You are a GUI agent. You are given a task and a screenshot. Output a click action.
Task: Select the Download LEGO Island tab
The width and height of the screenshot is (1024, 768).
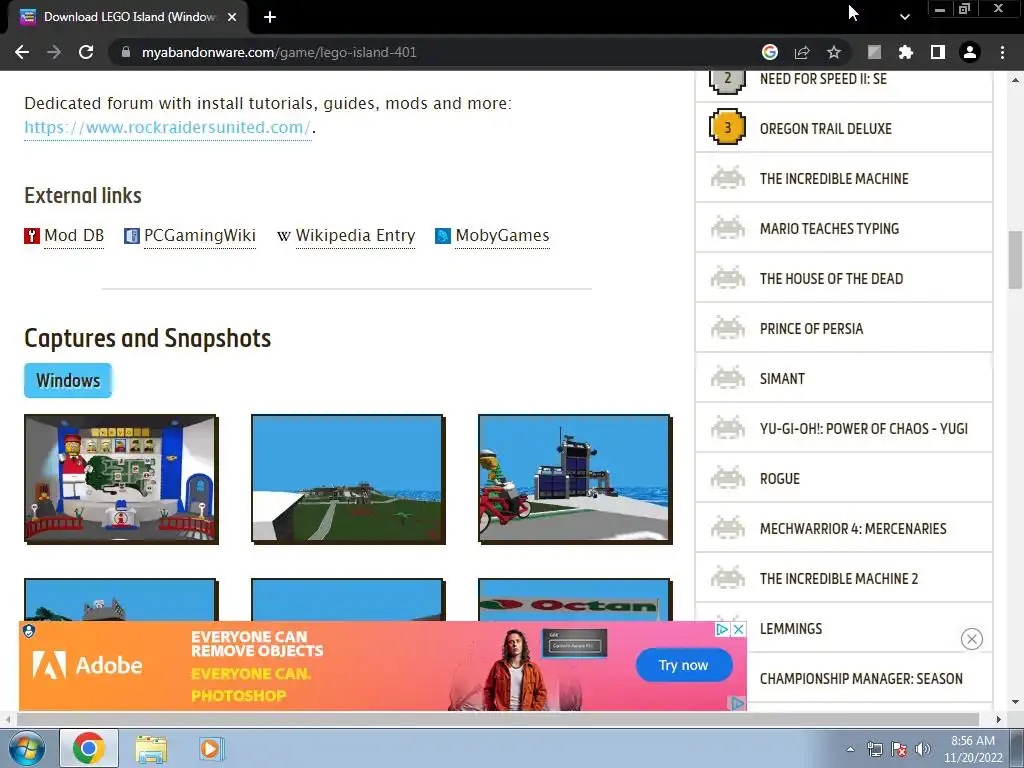pyautogui.click(x=129, y=17)
